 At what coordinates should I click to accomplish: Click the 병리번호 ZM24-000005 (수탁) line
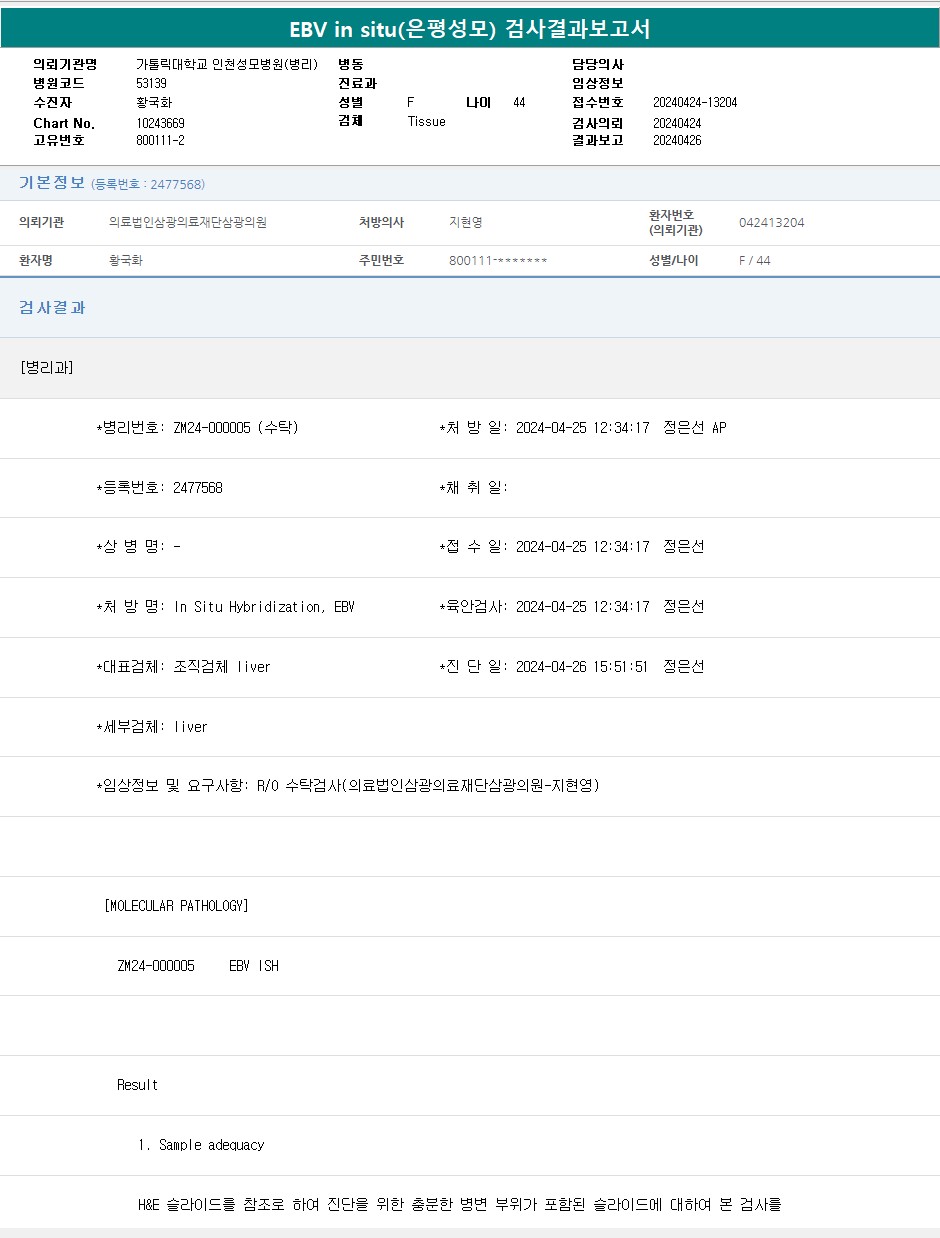pos(197,428)
